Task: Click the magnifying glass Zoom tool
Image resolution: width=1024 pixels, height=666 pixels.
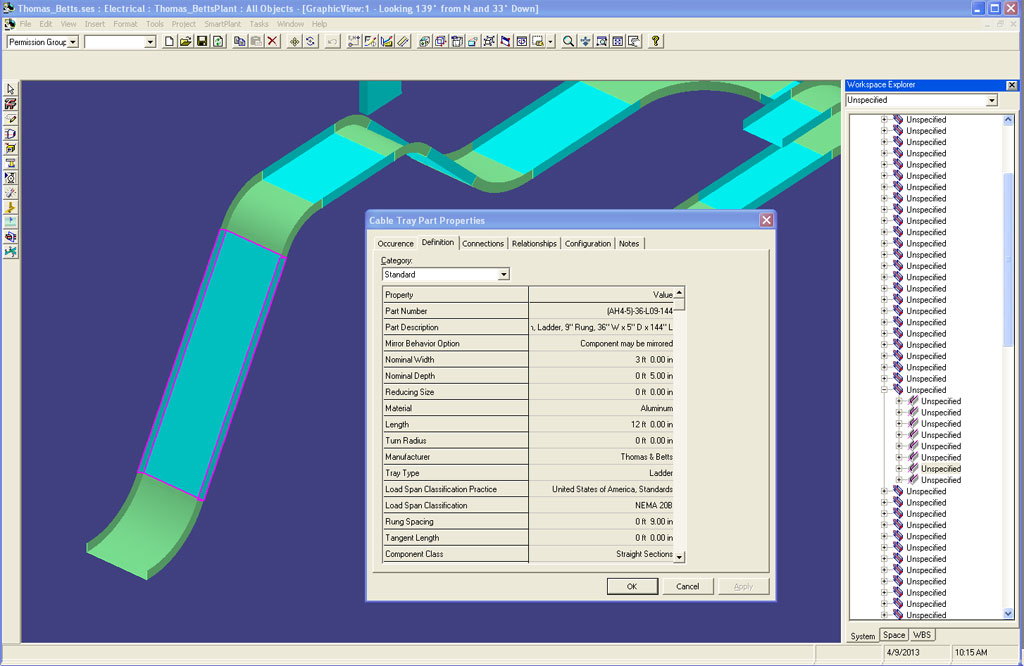Action: point(568,42)
